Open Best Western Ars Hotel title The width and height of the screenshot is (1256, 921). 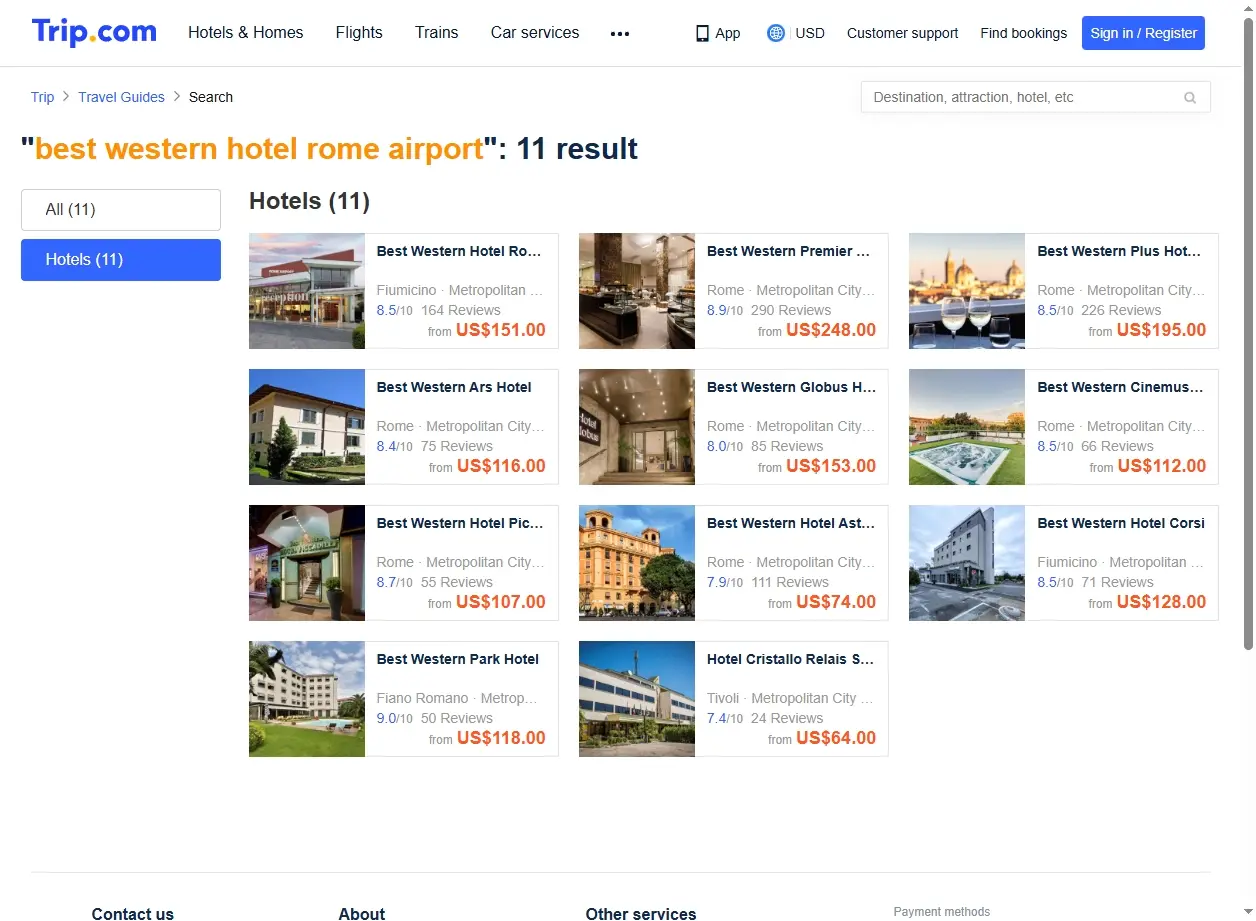454,387
